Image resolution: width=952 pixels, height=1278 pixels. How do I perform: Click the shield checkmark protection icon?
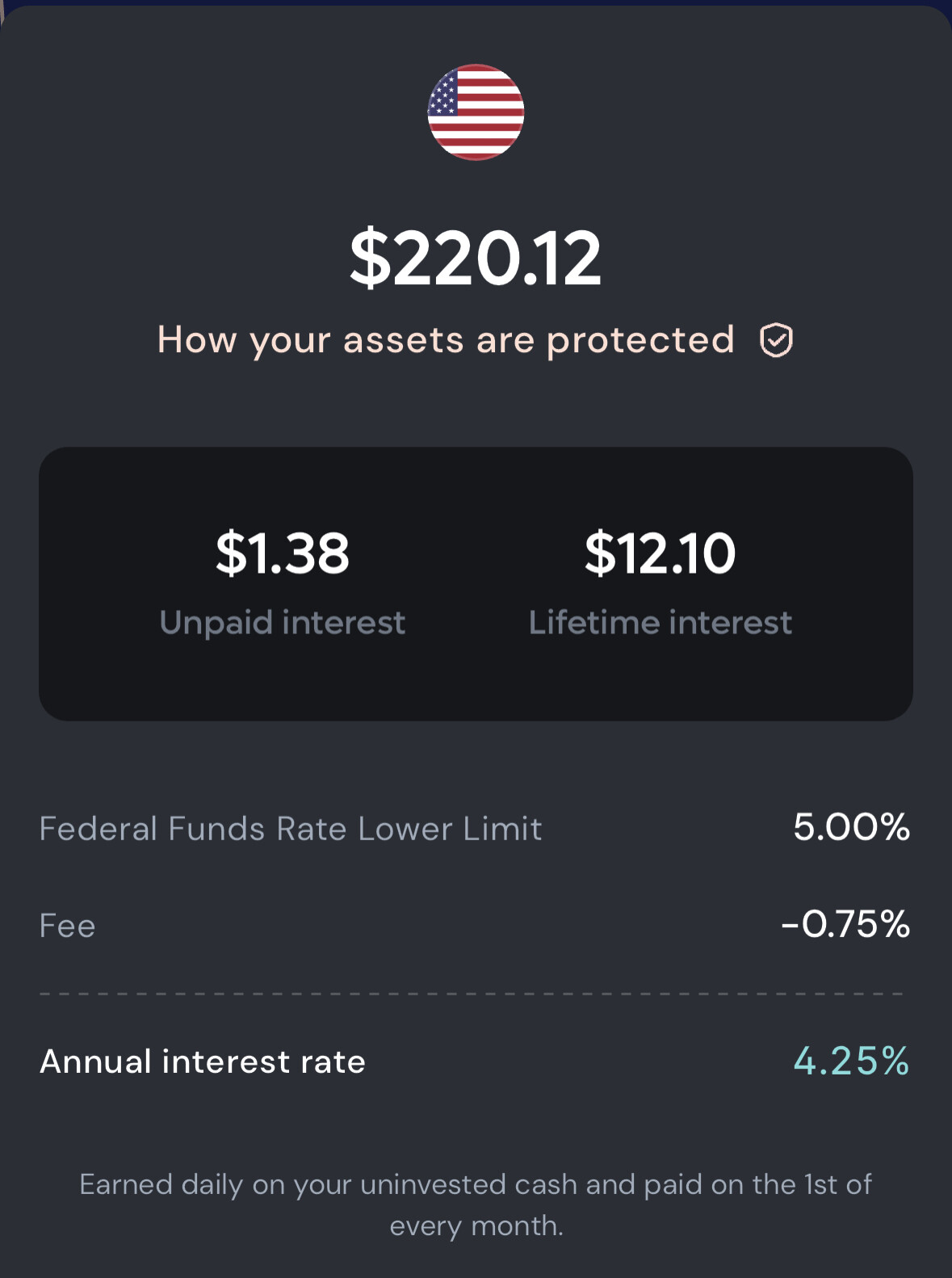[776, 340]
